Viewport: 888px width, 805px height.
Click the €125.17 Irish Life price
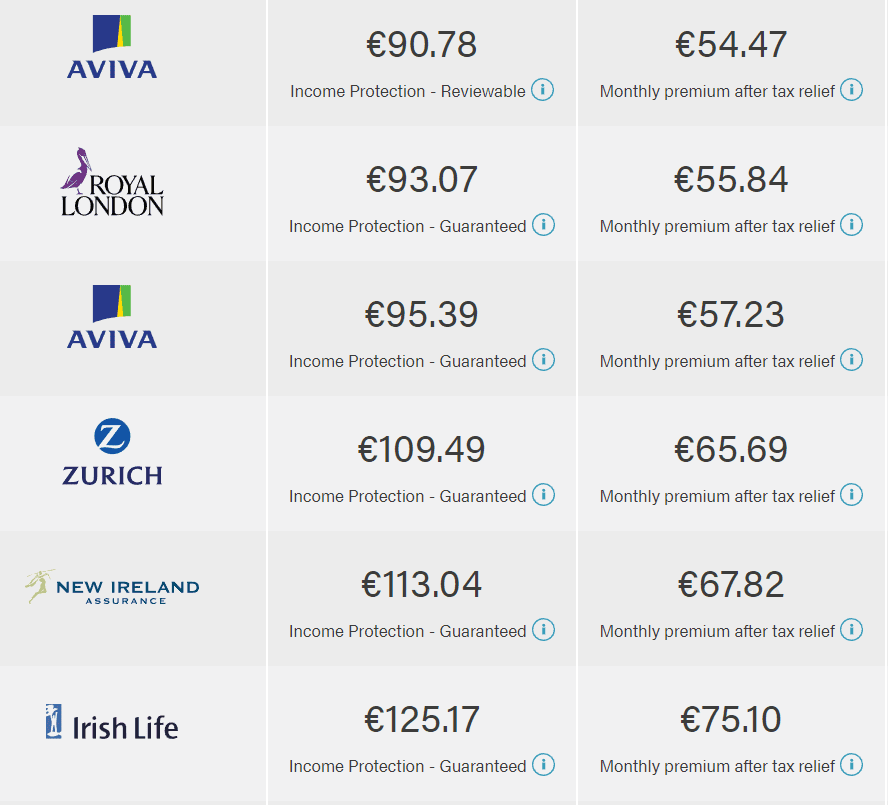click(x=421, y=720)
